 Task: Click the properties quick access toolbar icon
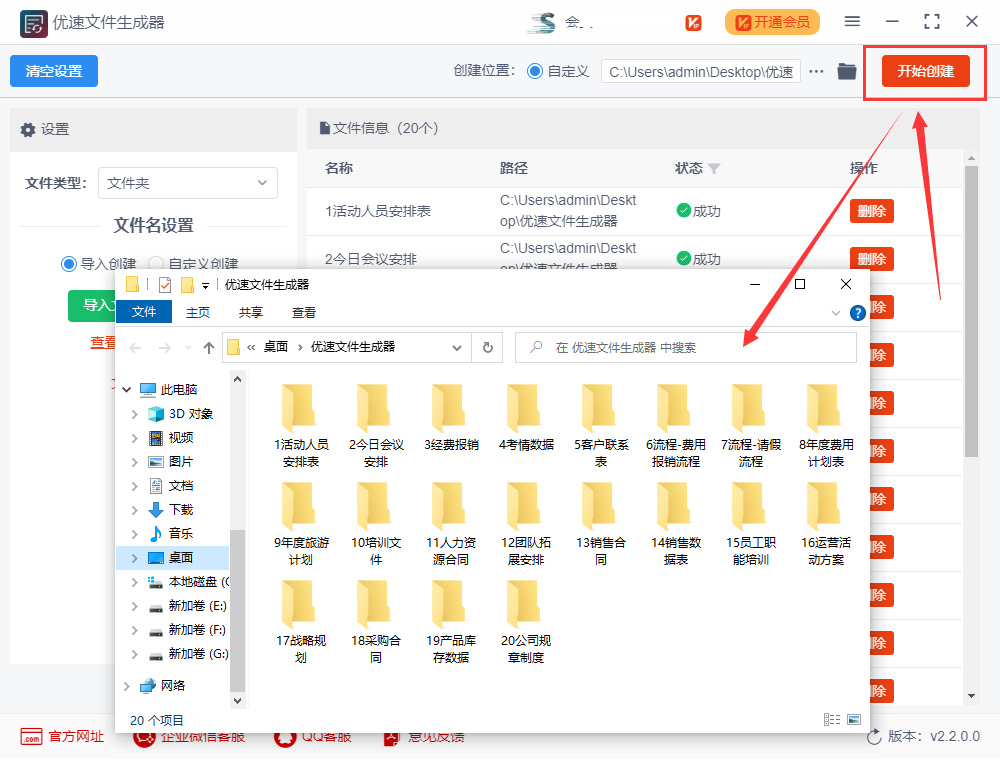coord(165,285)
